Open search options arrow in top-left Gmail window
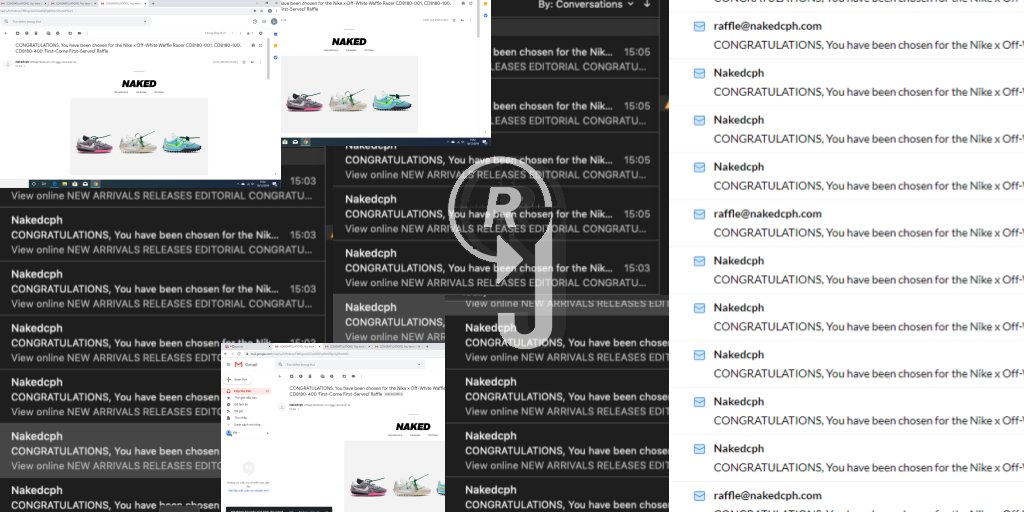 coord(145,22)
